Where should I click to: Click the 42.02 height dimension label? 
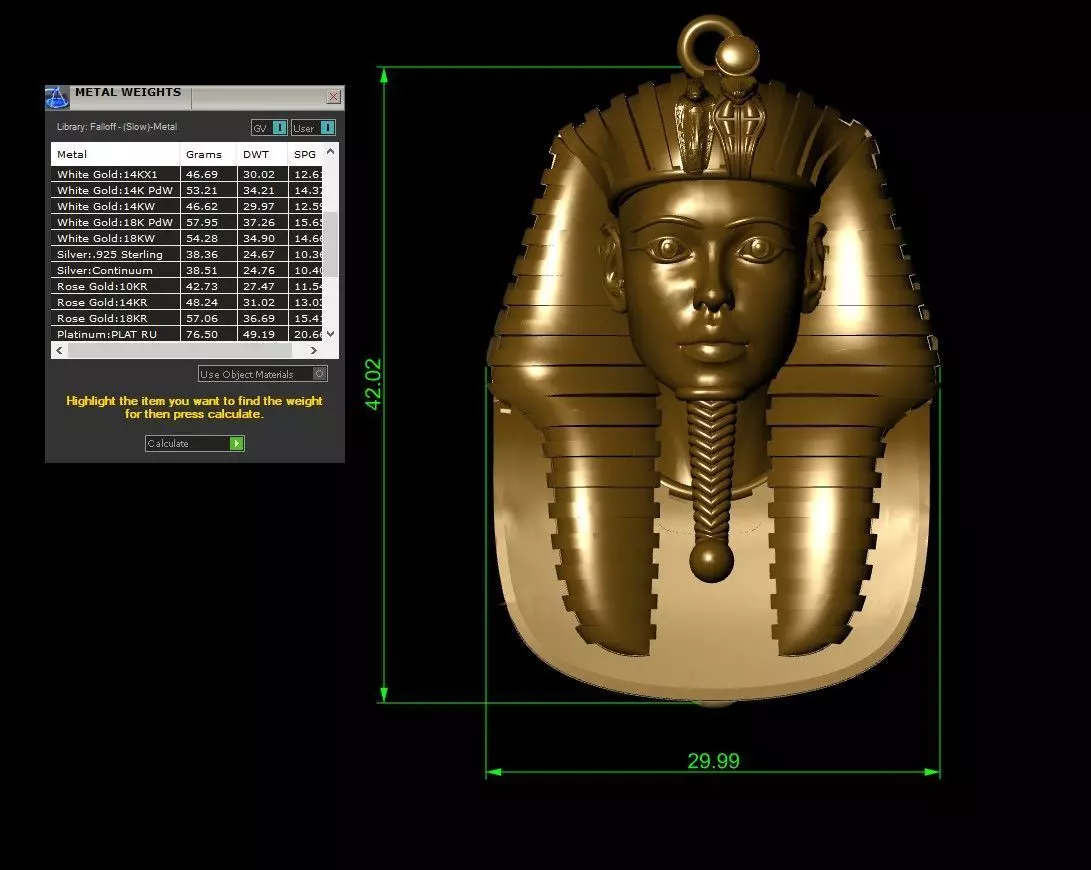[374, 384]
